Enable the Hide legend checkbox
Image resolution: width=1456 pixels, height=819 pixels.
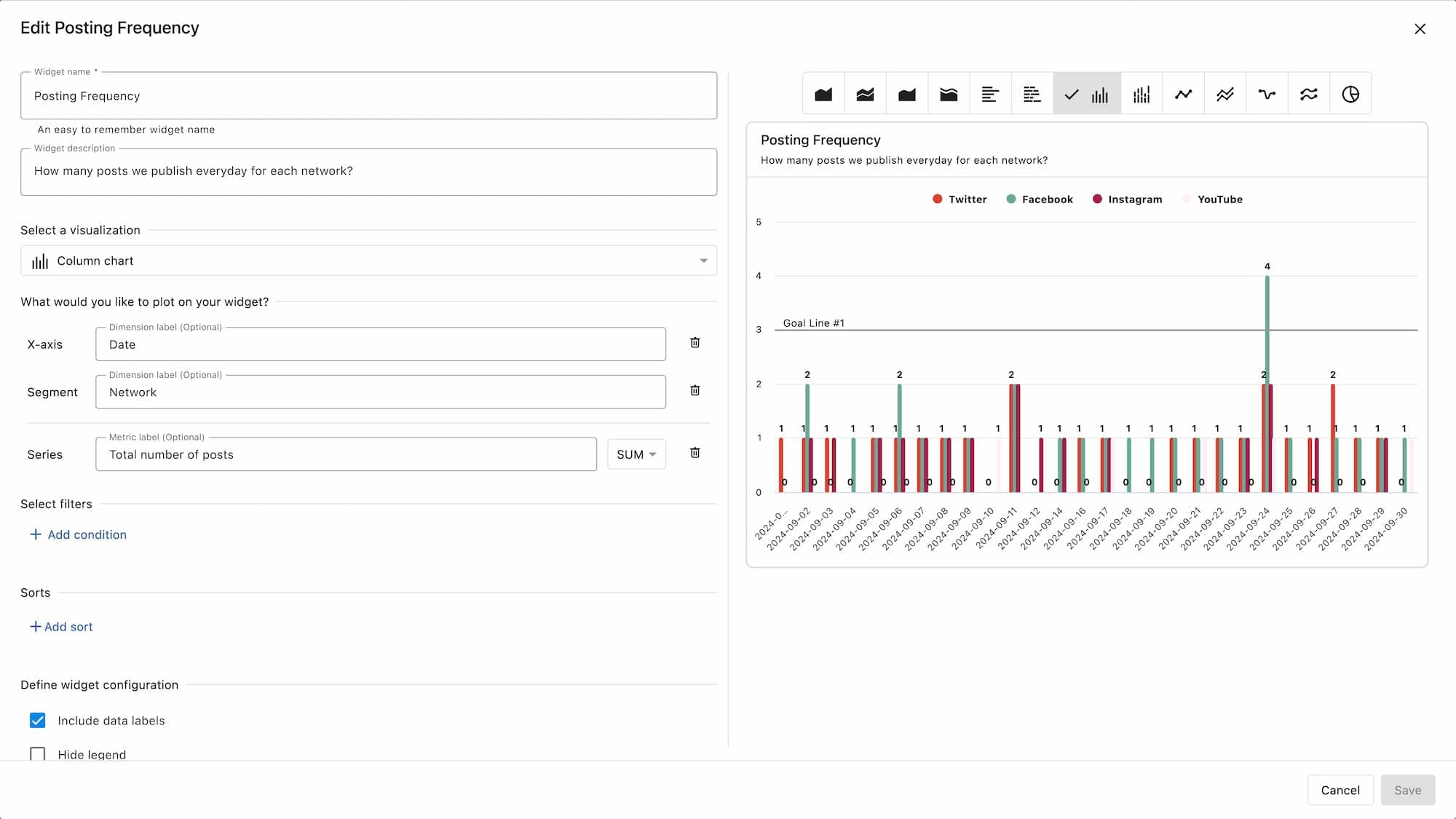click(38, 753)
